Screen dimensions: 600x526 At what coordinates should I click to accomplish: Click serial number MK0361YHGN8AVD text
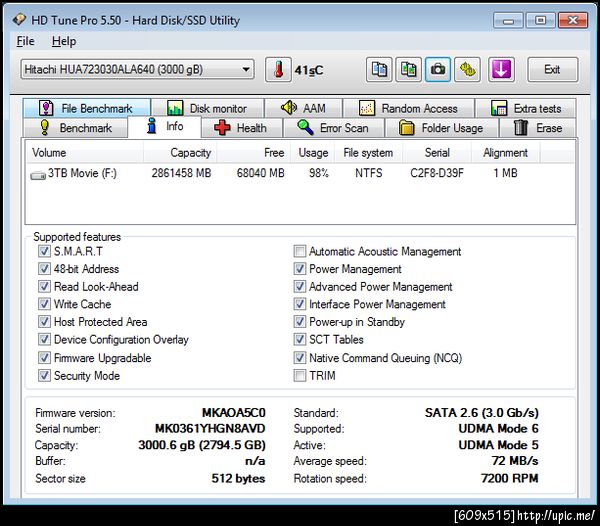point(210,428)
